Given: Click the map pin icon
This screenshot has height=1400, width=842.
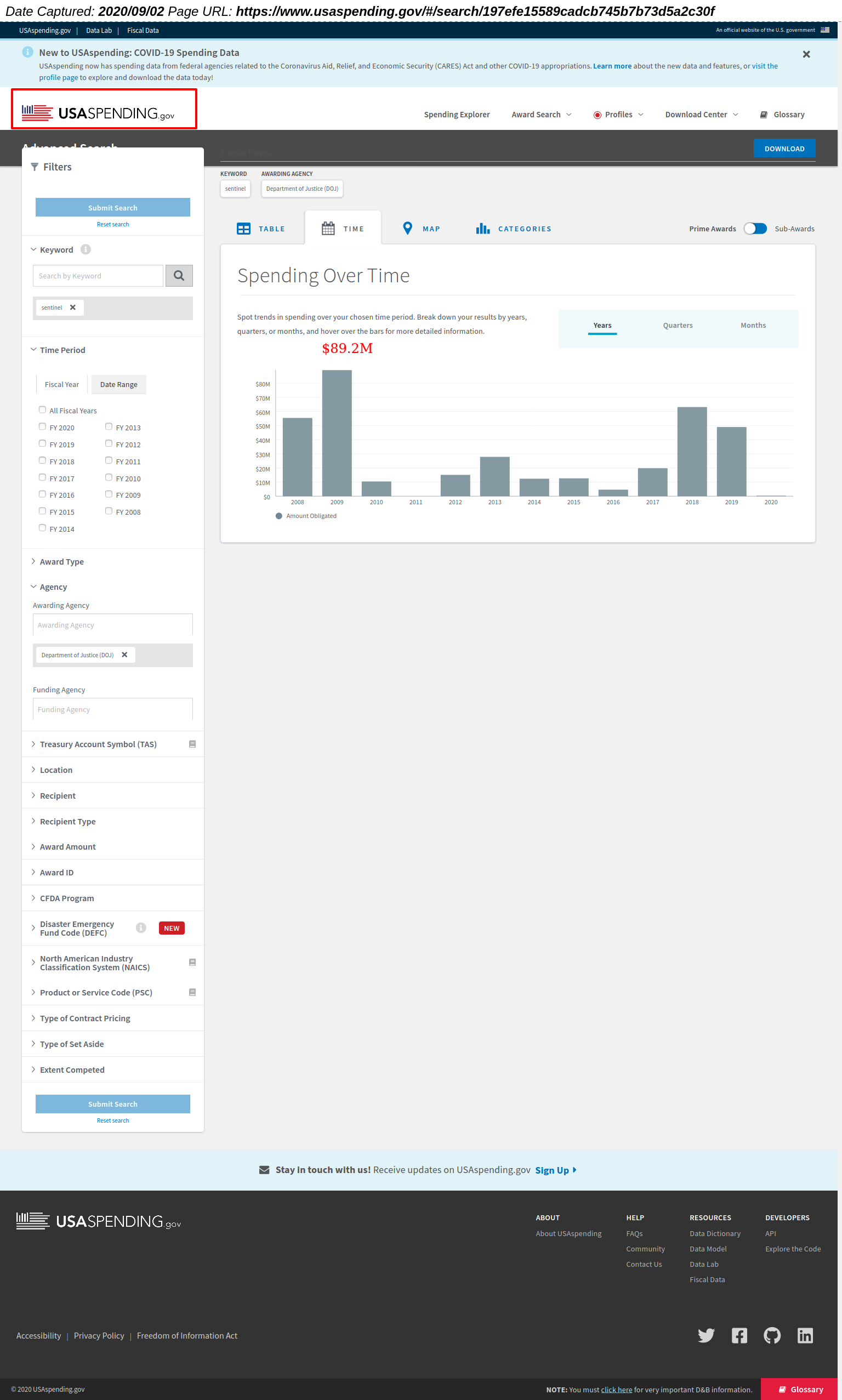Looking at the screenshot, I should [407, 228].
